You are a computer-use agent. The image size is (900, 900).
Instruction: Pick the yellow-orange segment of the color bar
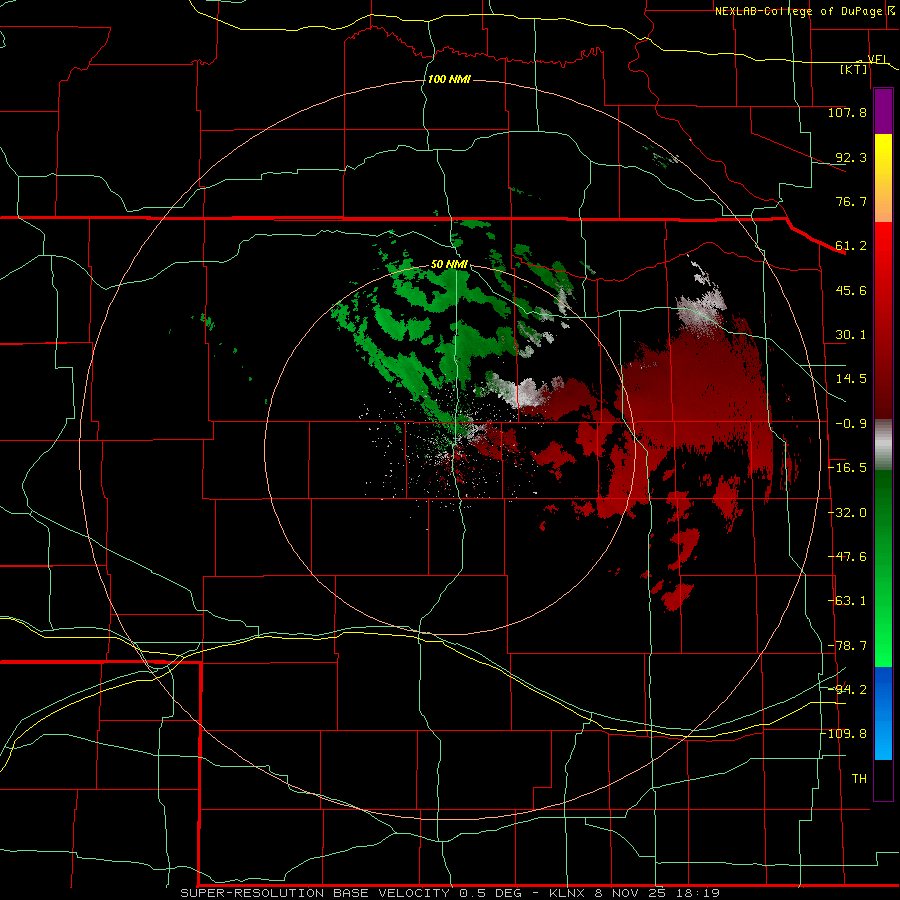click(883, 178)
